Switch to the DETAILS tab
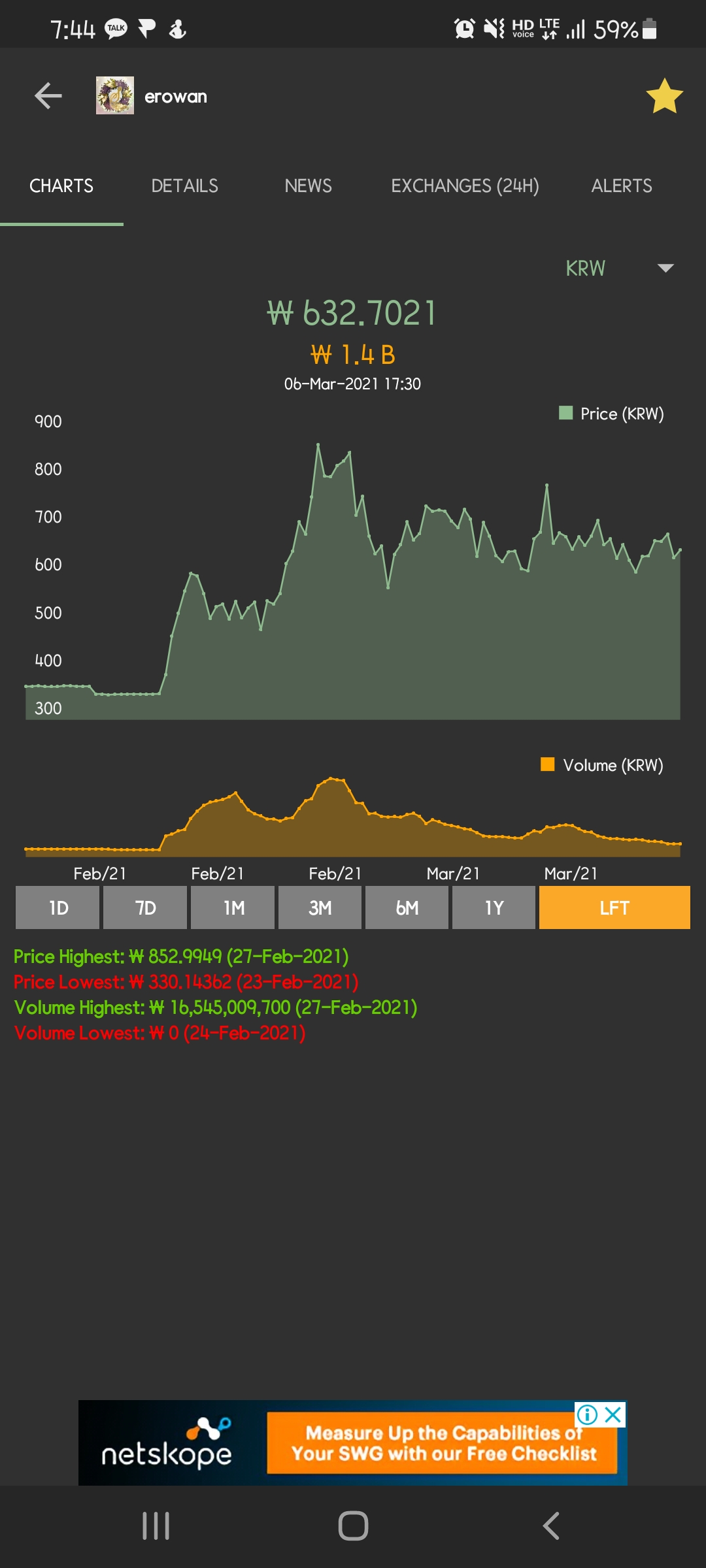 coord(185,186)
